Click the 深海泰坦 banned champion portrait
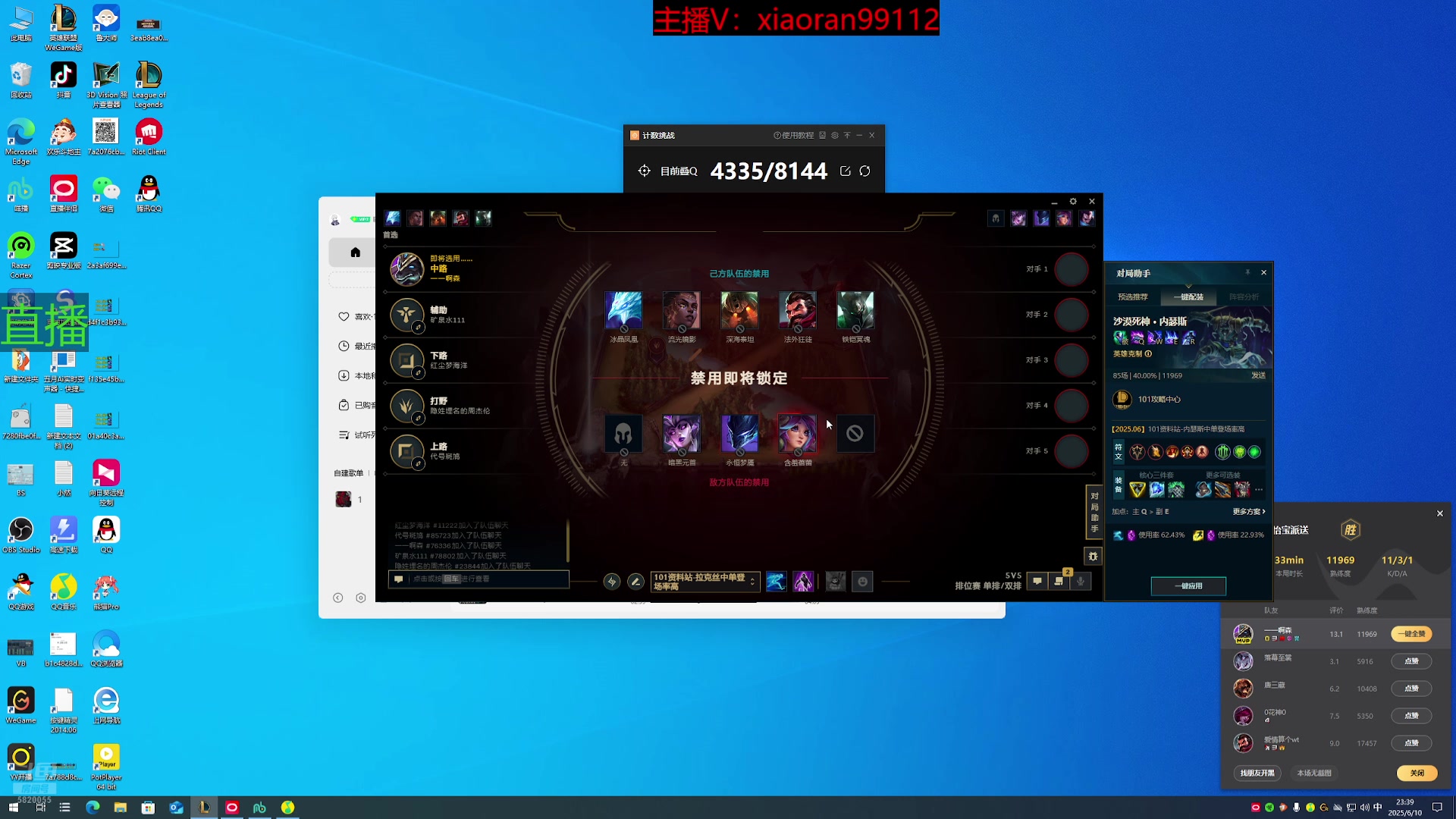This screenshot has height=819, width=1456. click(739, 310)
